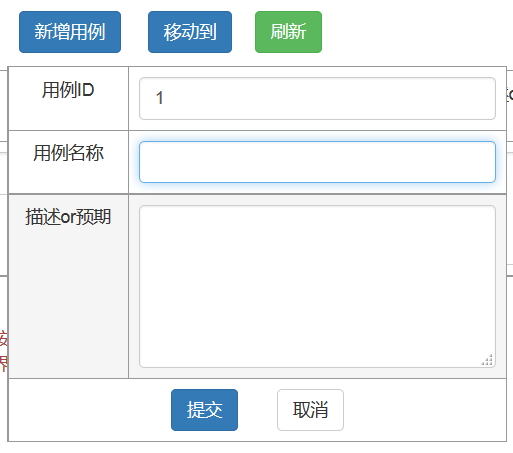Cancel the dialog with 取消
The image size is (513, 453).
[310, 410]
